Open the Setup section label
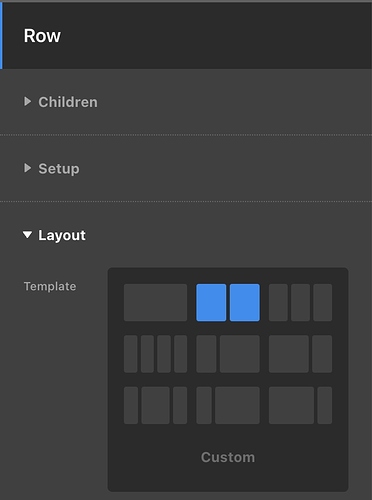The height and width of the screenshot is (500, 372). point(59,169)
